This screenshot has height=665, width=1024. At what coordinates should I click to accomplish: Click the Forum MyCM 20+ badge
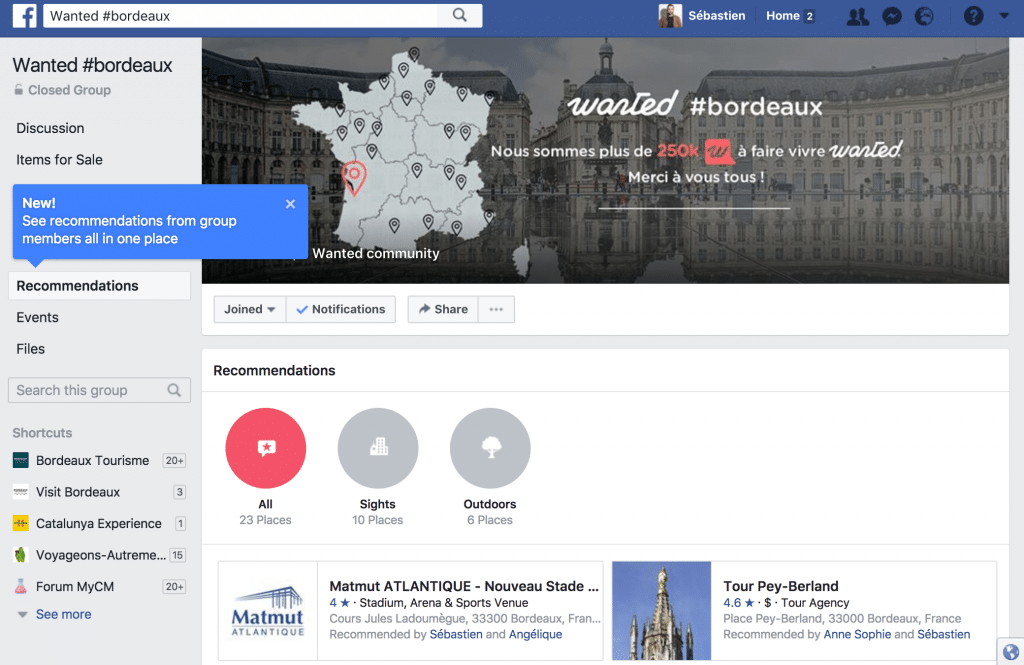tap(174, 586)
